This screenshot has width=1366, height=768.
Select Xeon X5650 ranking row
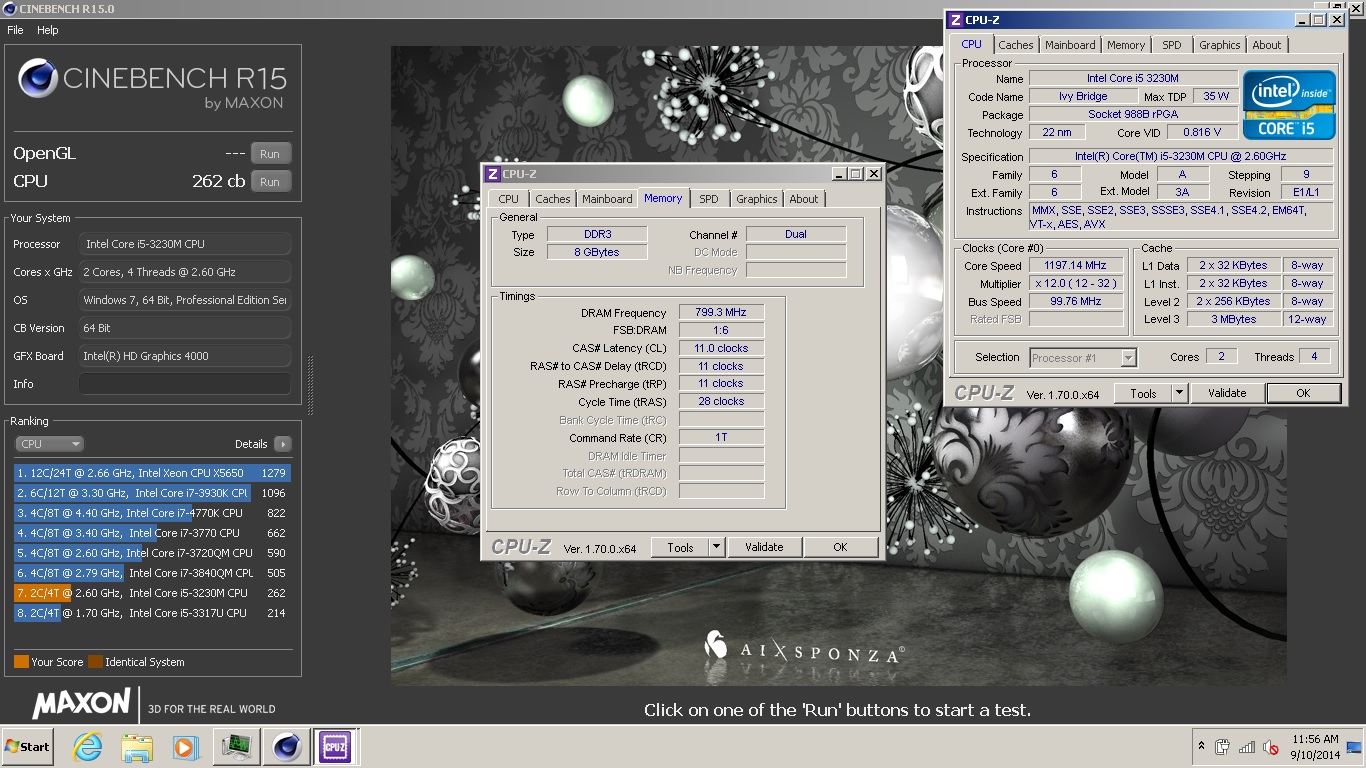tap(152, 473)
